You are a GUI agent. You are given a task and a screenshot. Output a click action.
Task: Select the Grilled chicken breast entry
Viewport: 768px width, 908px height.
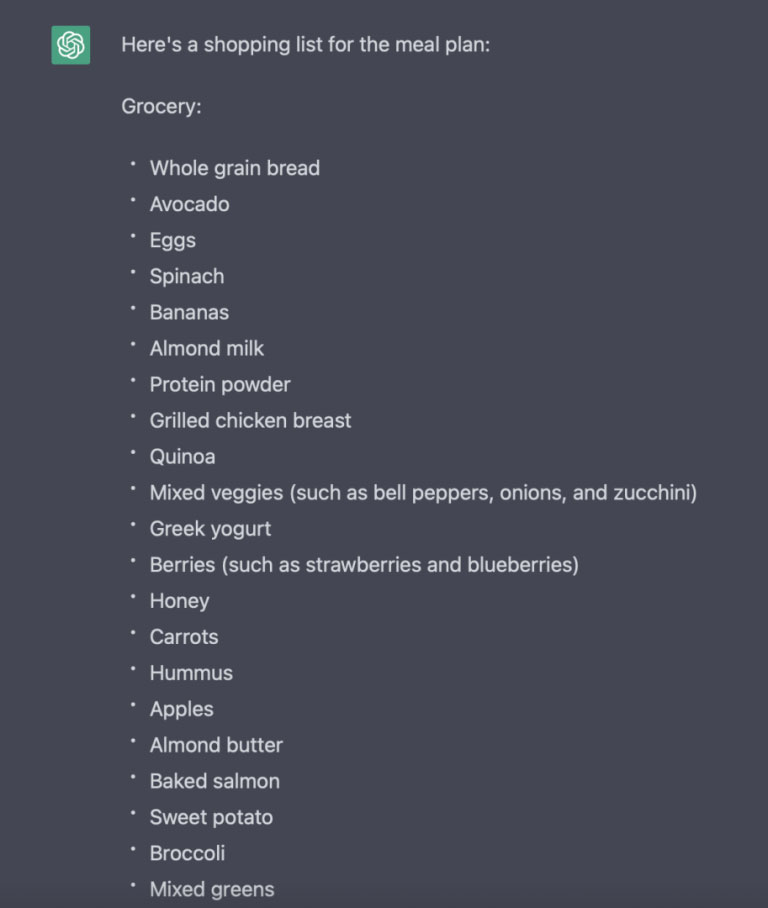pyautogui.click(x=250, y=420)
